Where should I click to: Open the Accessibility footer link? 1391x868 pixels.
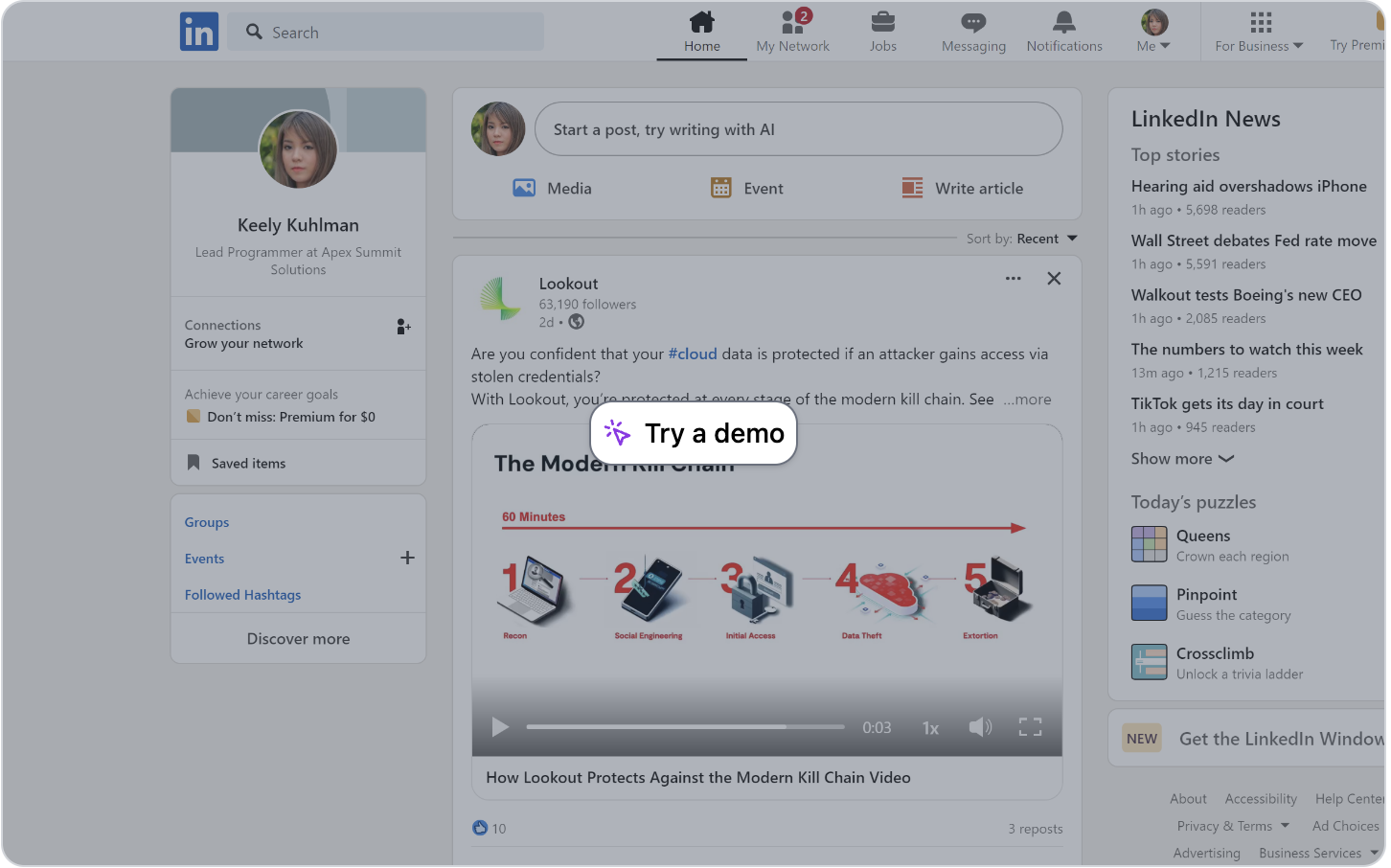pos(1261,799)
